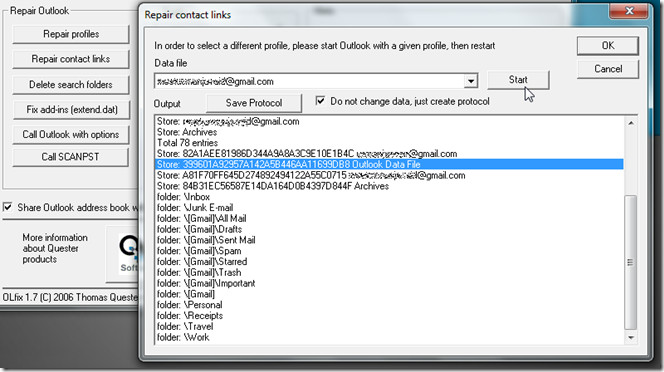
Task: Select Repair contact links button
Action: click(71, 59)
